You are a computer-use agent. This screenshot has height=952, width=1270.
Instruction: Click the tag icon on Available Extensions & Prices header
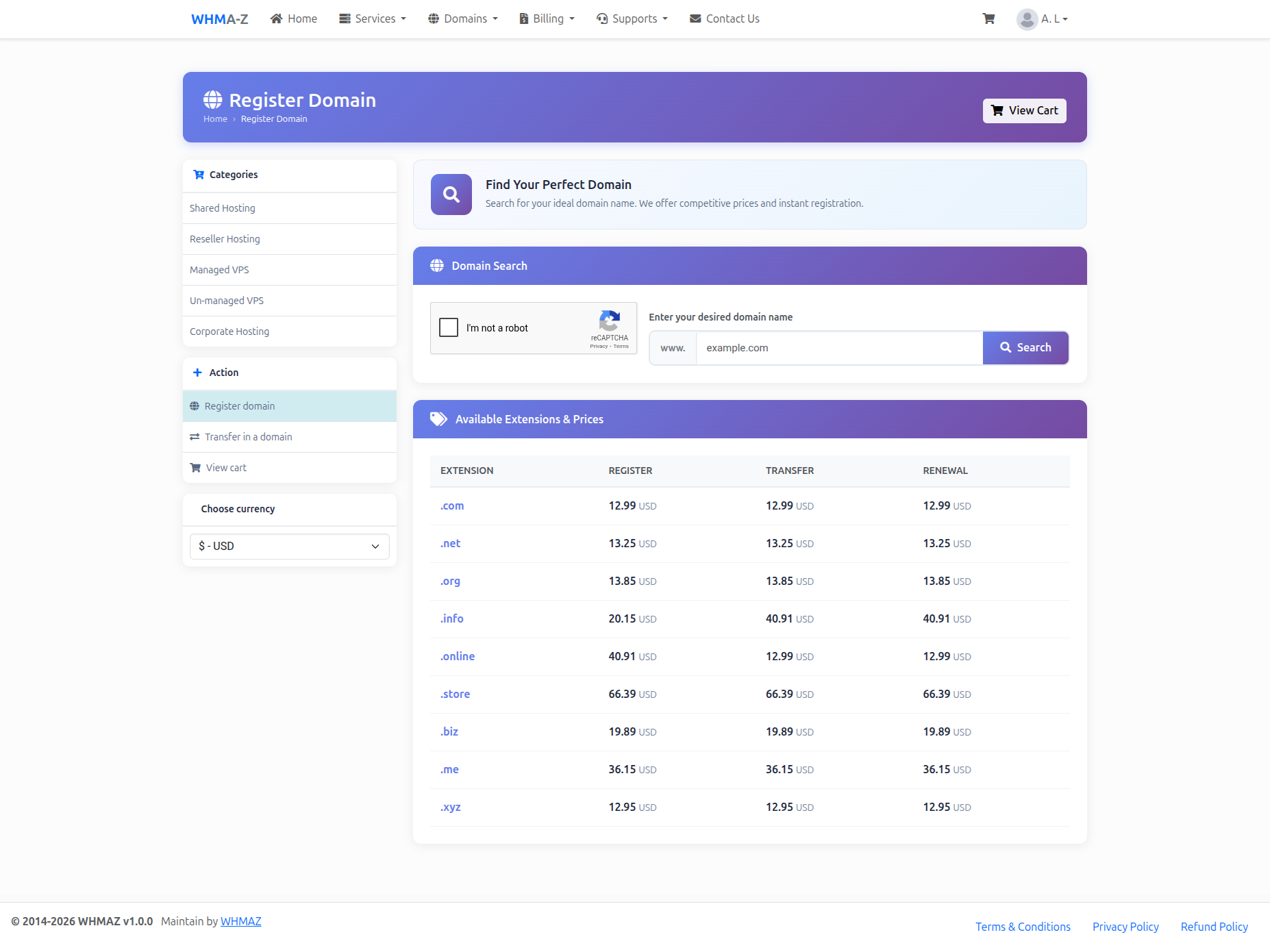[x=438, y=418]
